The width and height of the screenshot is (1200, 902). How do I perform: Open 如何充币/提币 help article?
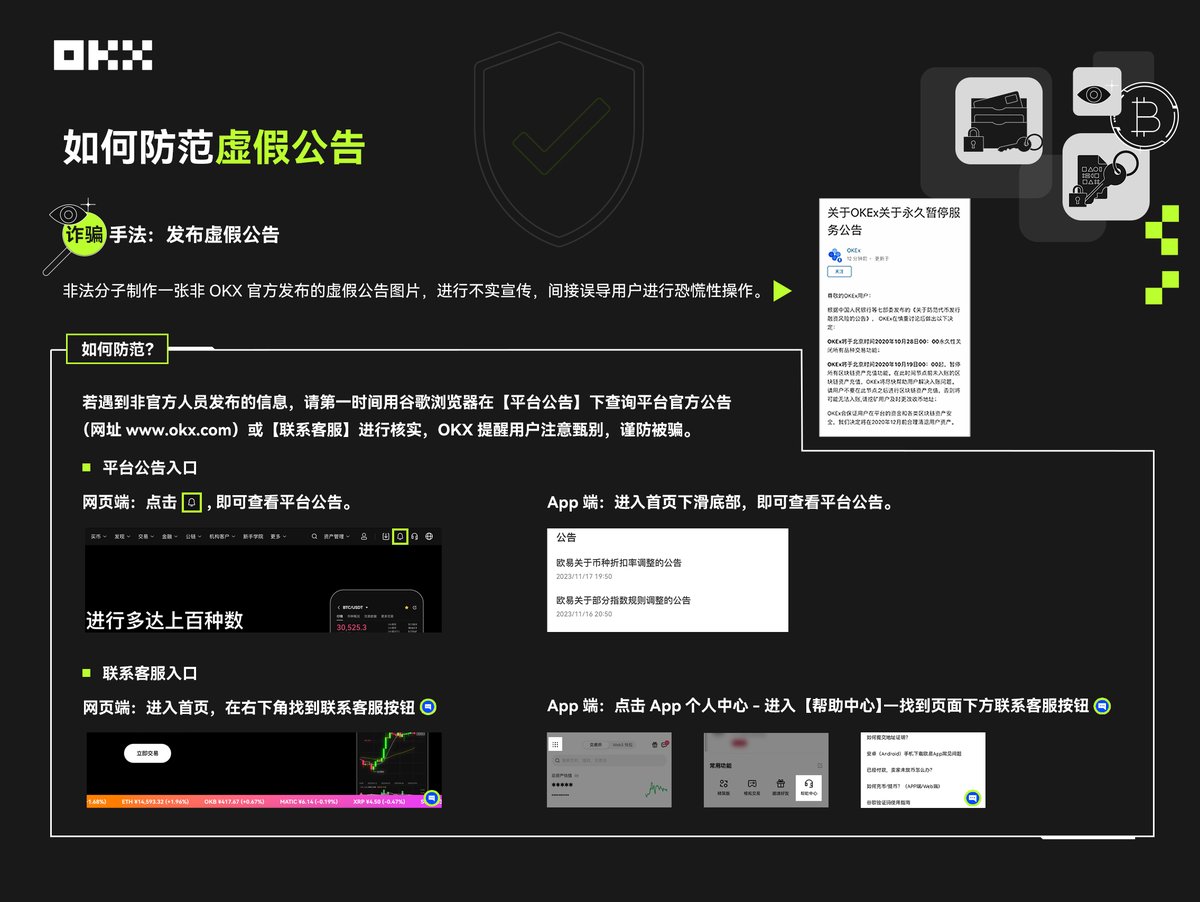click(x=903, y=786)
